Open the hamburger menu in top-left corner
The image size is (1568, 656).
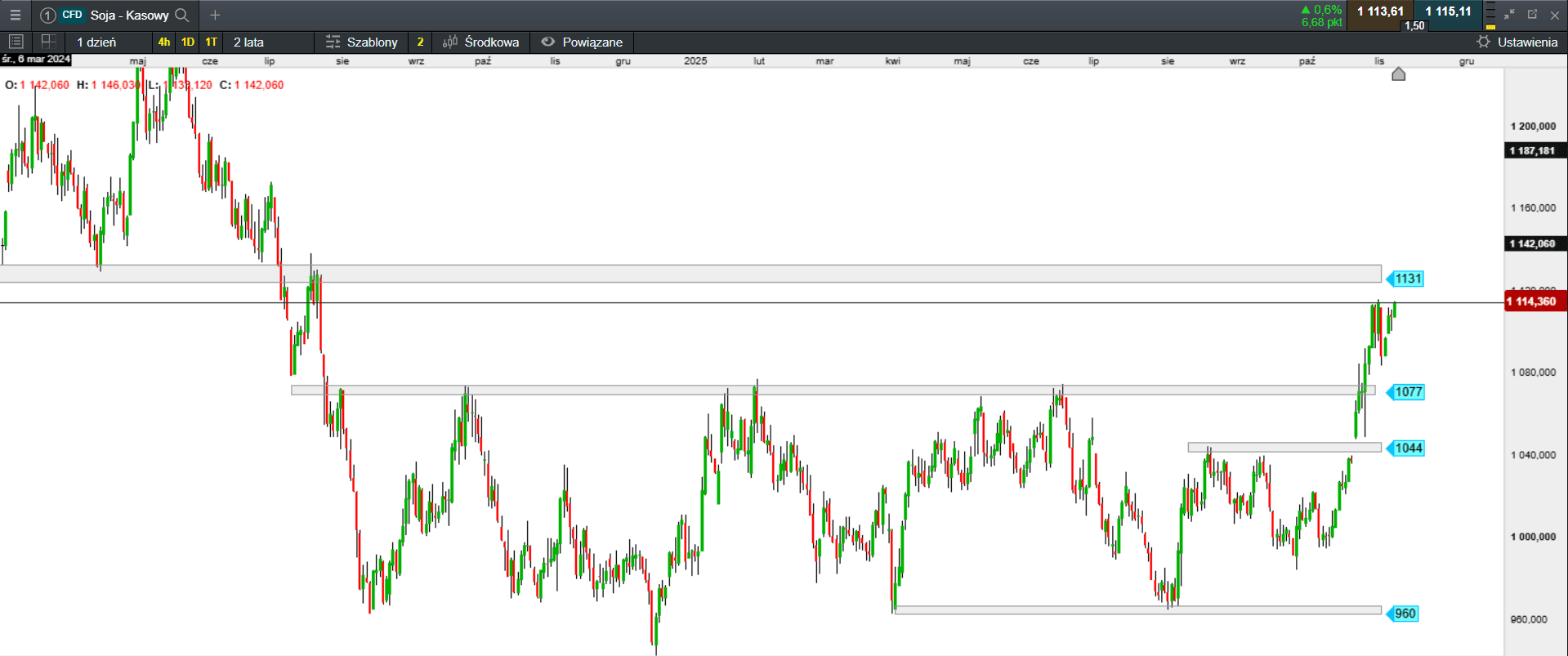(15, 15)
